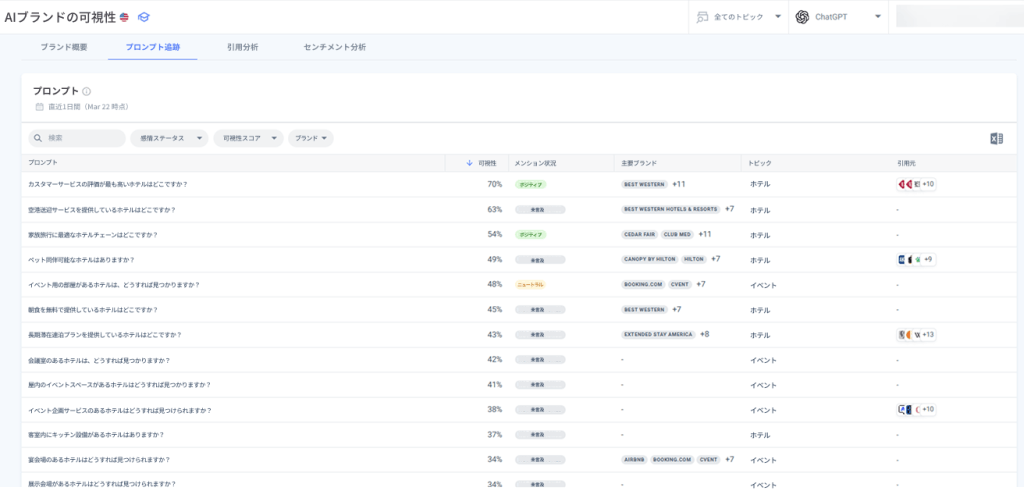Switch to the 引用分析 tab
The image size is (1024, 491).
tap(242, 47)
